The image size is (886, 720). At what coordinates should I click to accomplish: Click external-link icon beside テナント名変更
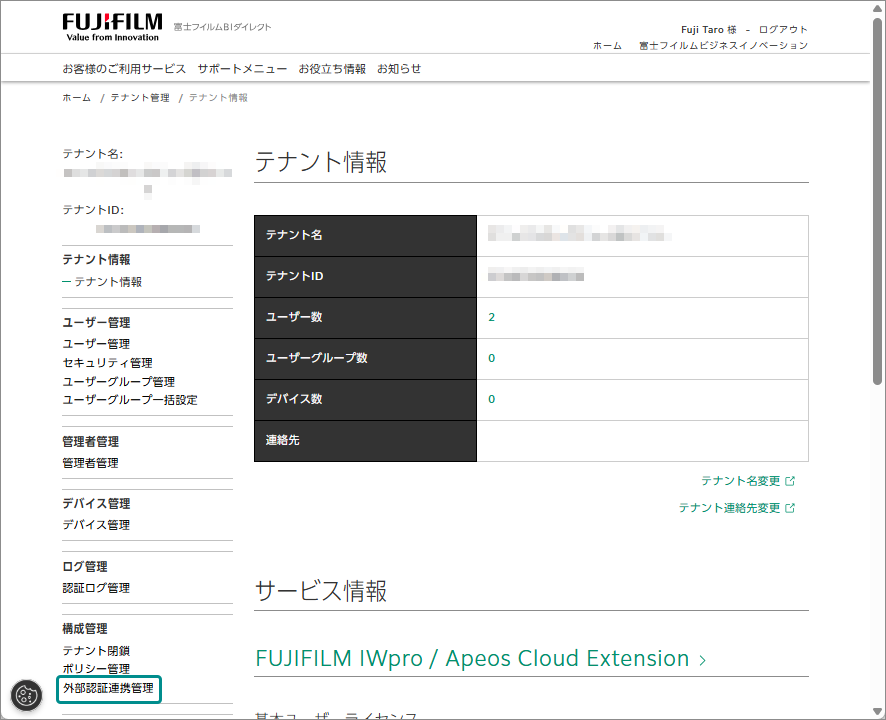(x=791, y=481)
